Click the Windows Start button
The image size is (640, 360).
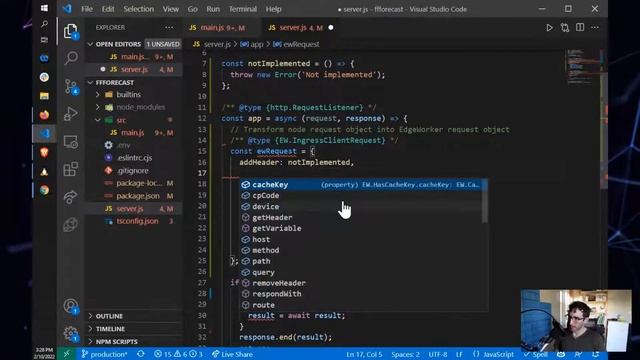point(44,8)
